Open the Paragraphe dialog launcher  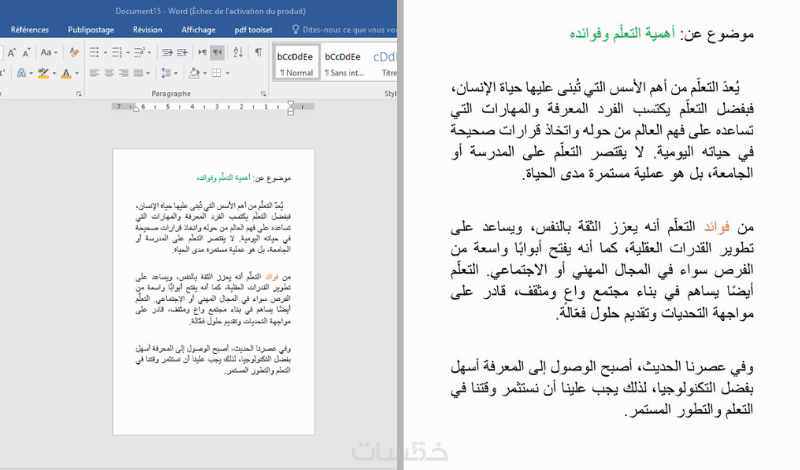pos(263,94)
